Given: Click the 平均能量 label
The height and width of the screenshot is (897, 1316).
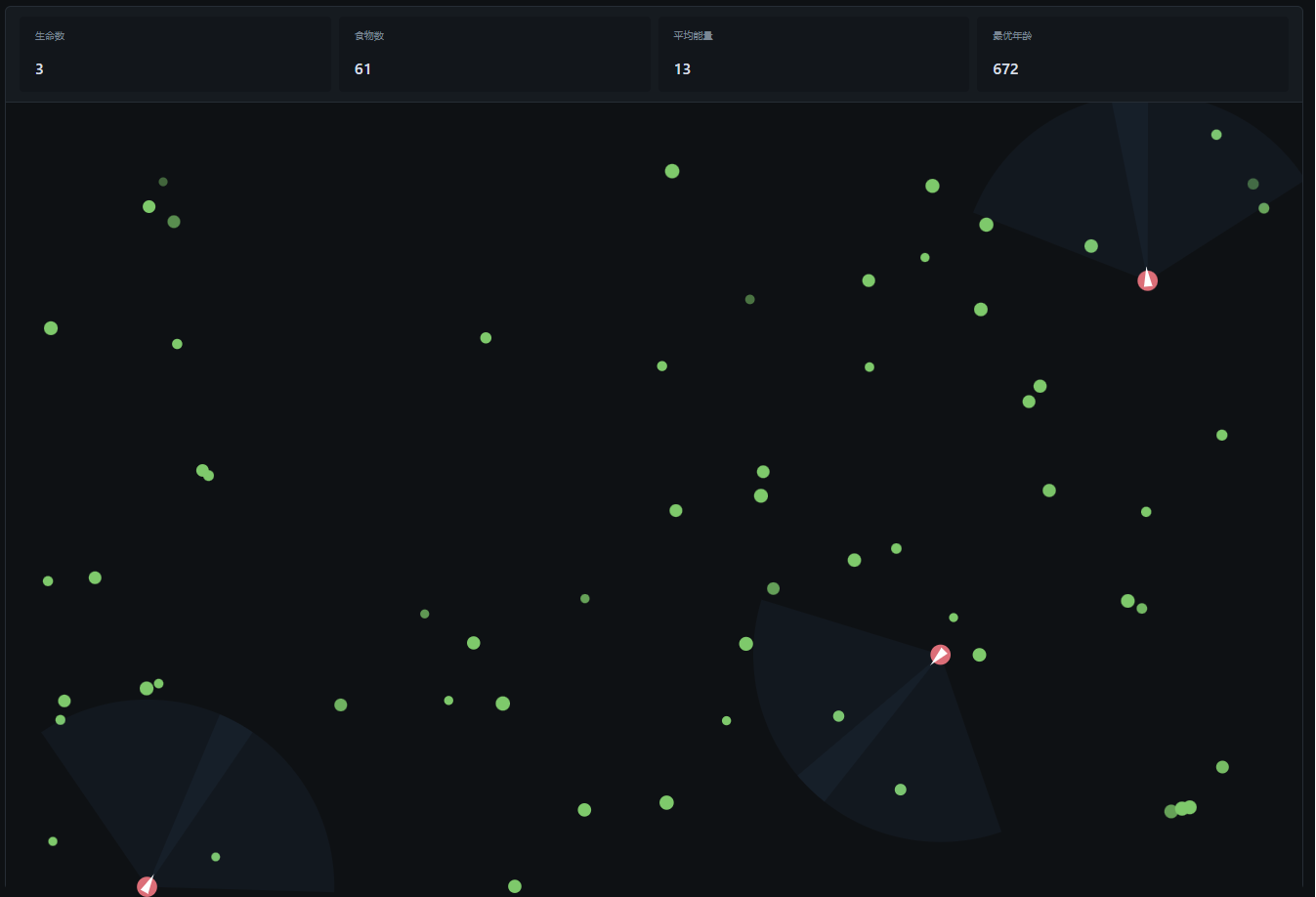Looking at the screenshot, I should coord(693,36).
